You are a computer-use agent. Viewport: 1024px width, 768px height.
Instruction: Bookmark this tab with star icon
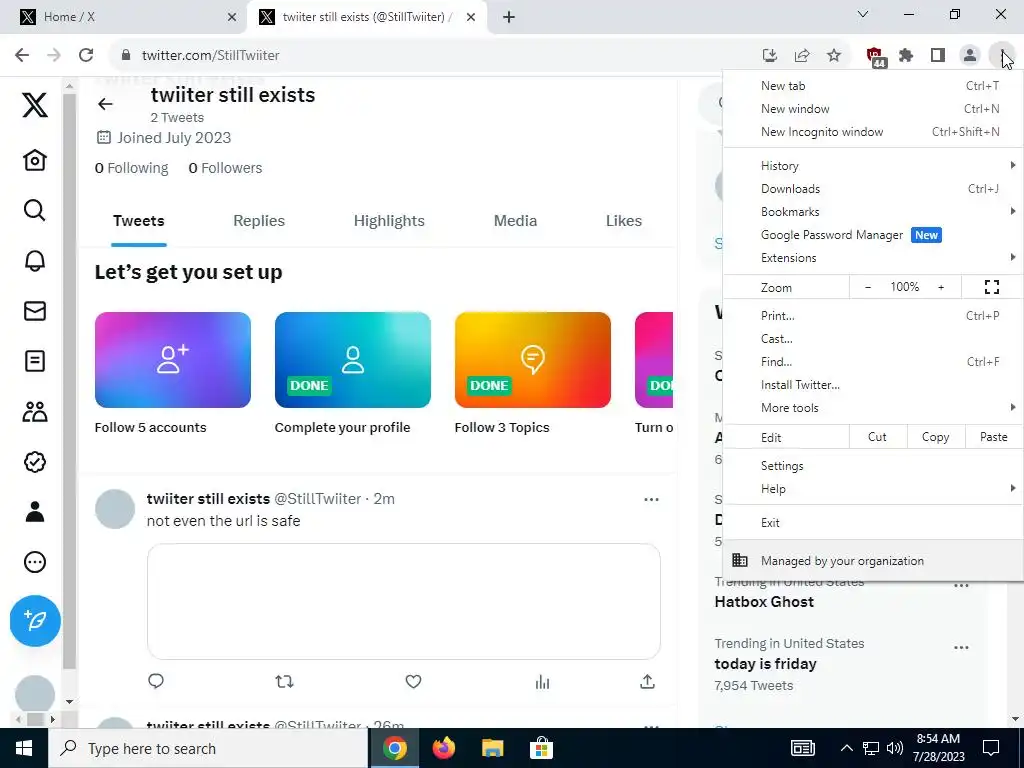coord(834,55)
